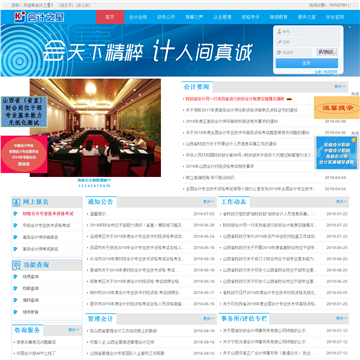Open the highlighted red headline in 会计要闻
This screenshot has width=360, height=360.
point(235,99)
